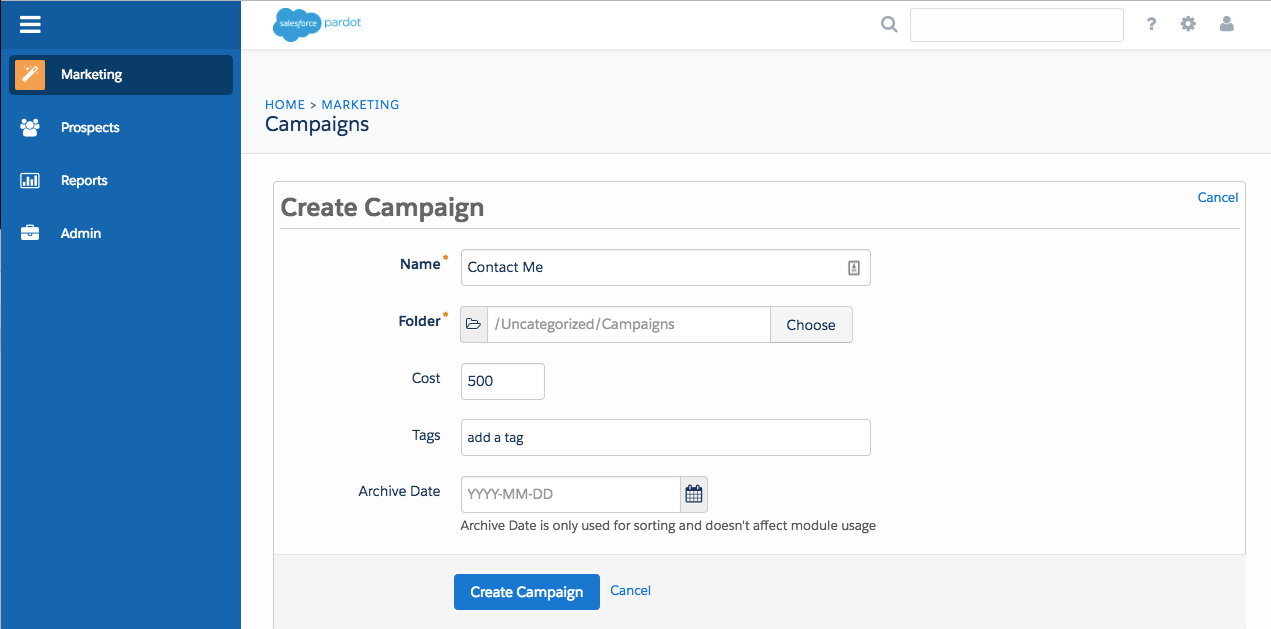Click the Admin briefcase icon
Viewport: 1271px width, 629px height.
click(30, 234)
